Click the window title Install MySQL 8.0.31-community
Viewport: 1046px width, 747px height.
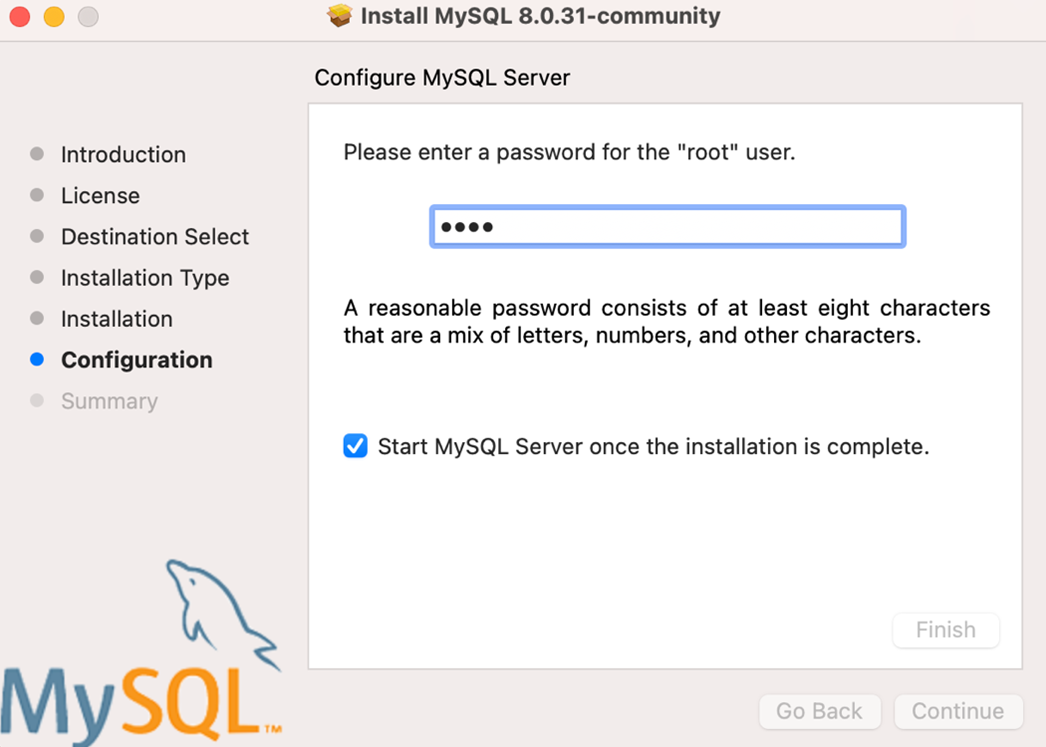click(539, 16)
